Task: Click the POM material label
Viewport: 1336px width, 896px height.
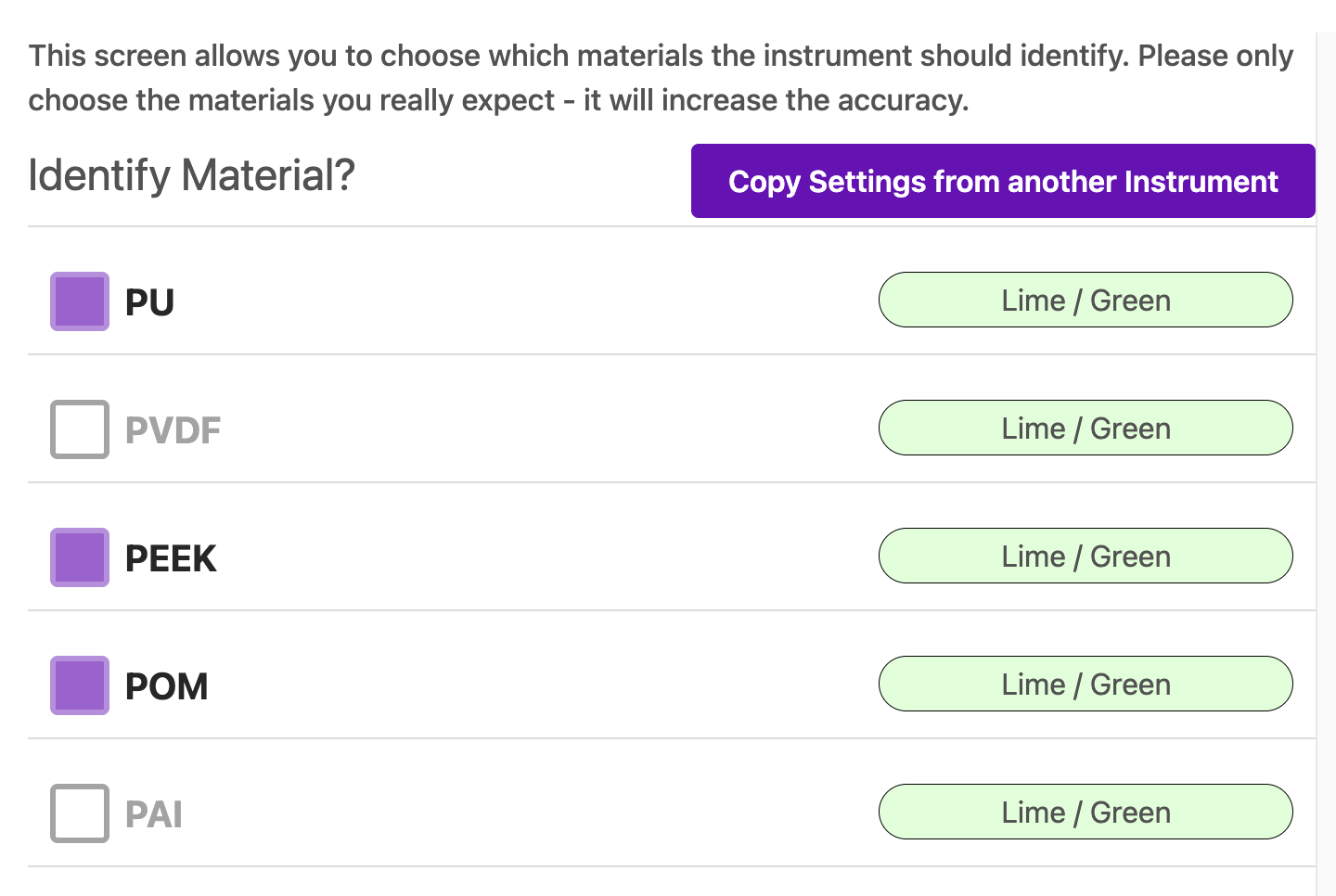Action: tap(167, 686)
